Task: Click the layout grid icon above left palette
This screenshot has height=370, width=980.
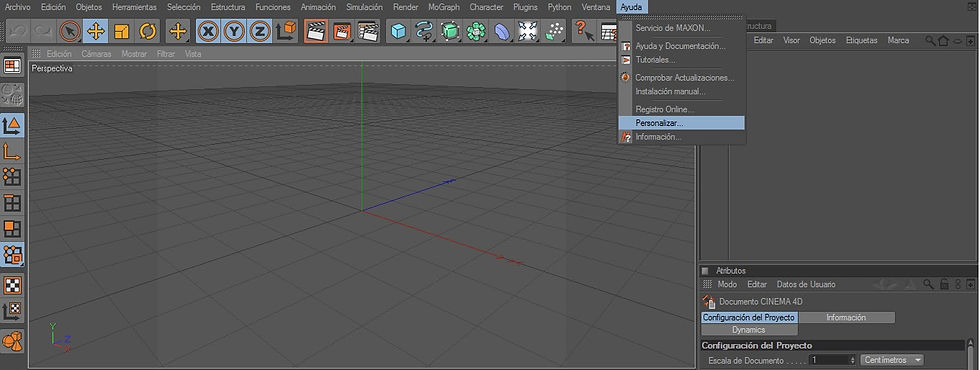Action: [12, 66]
